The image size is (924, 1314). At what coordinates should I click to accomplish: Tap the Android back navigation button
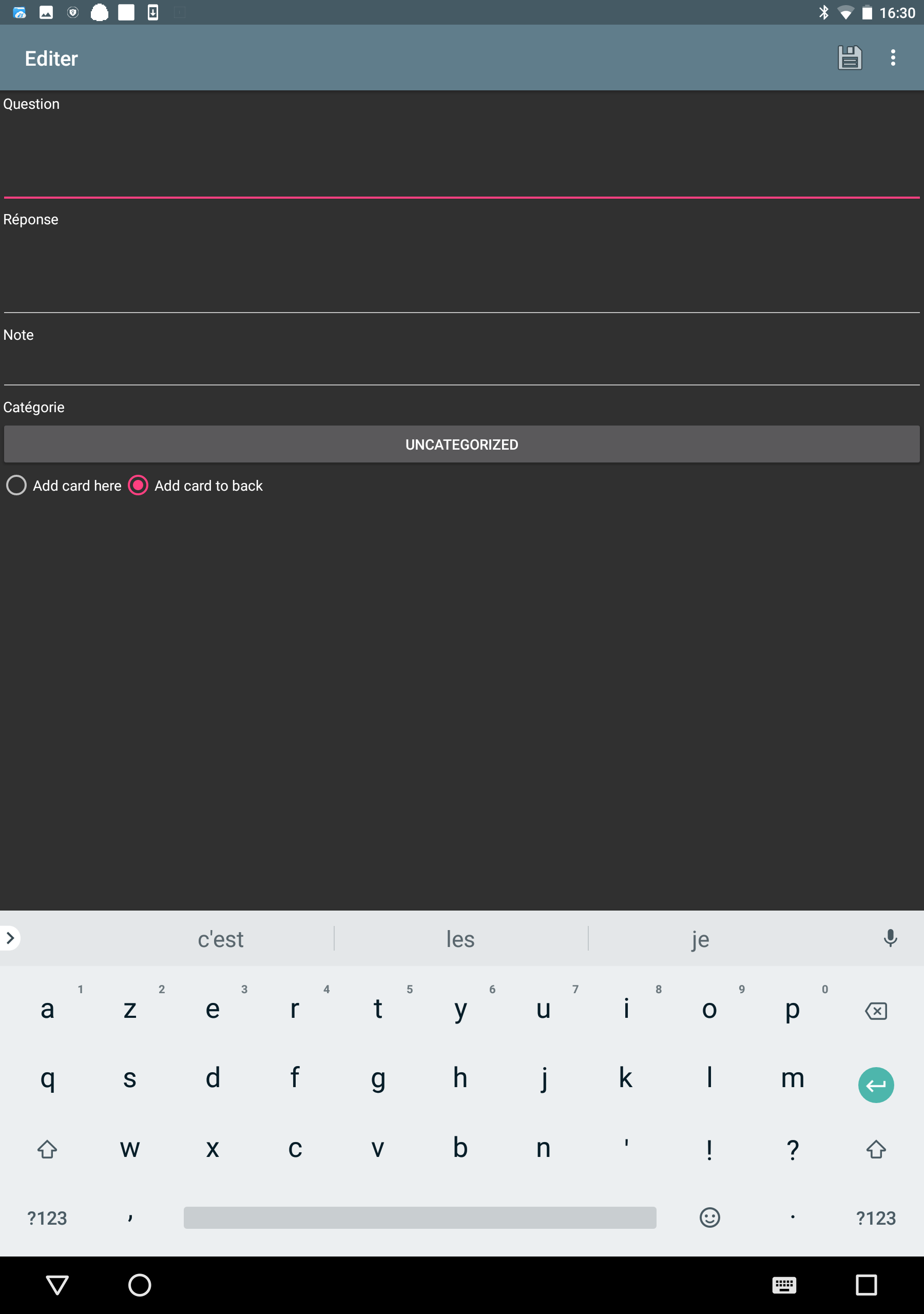point(57,1285)
